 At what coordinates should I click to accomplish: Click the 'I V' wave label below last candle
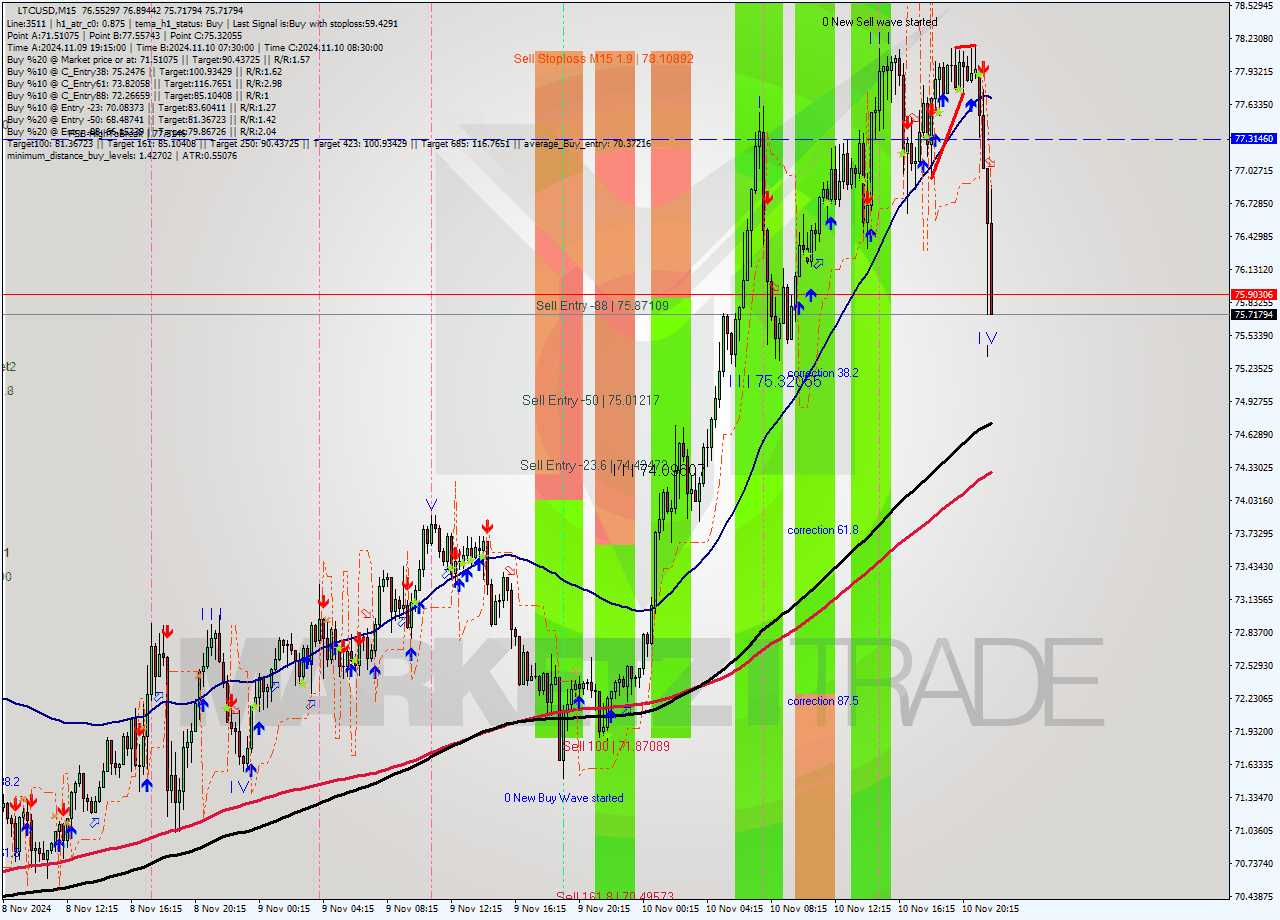point(987,338)
